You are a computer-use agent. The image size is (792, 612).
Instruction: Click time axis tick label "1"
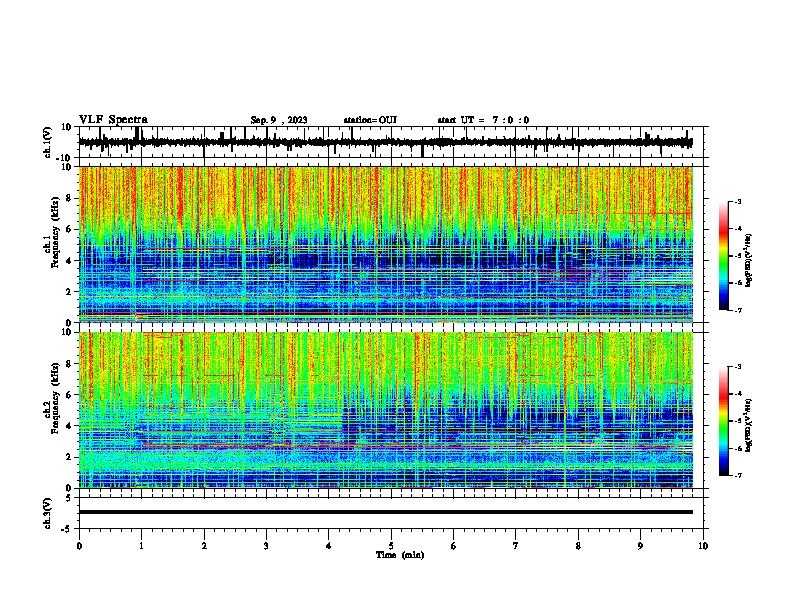(141, 546)
